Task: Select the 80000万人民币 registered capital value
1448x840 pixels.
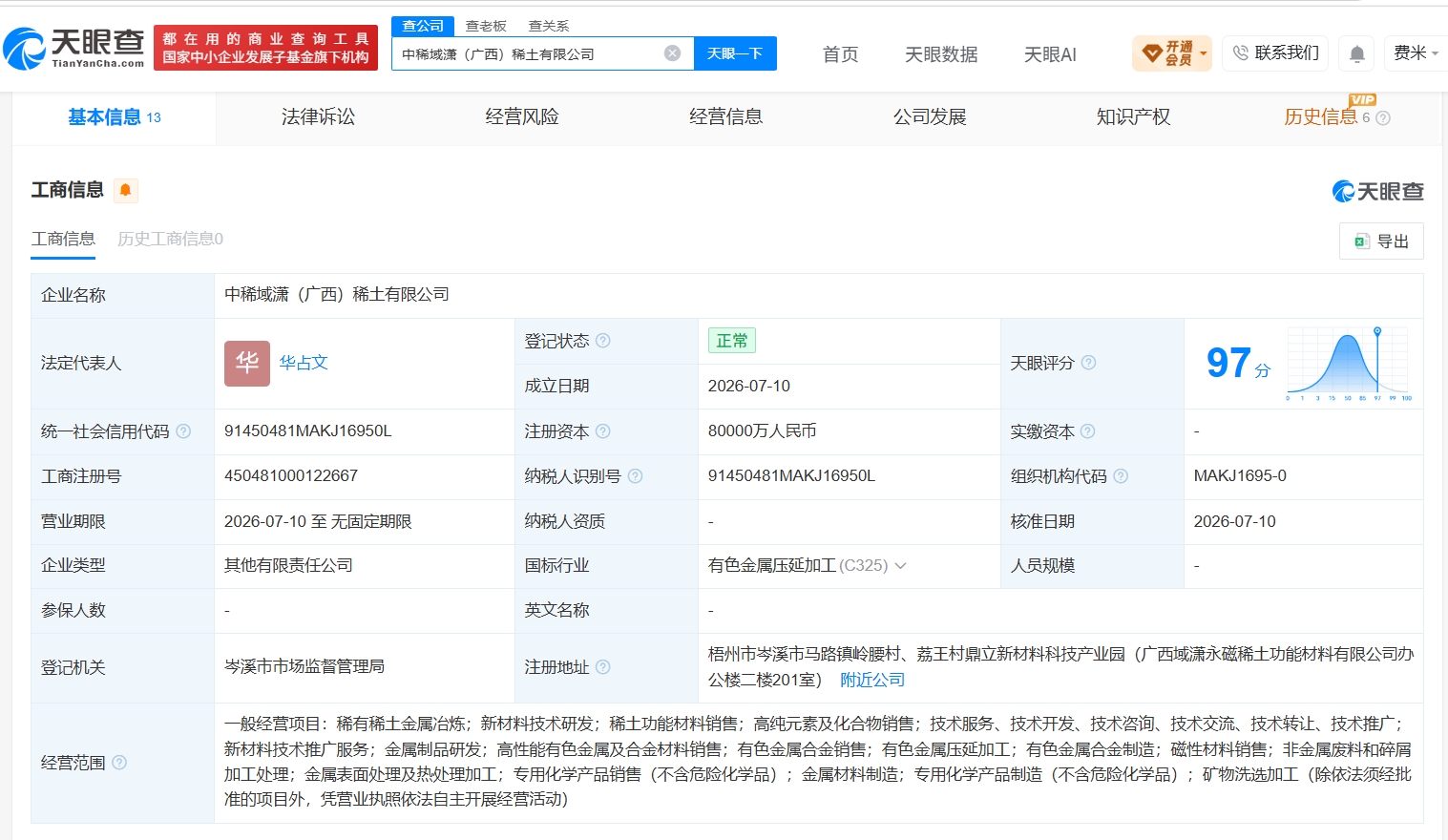Action: tap(762, 430)
